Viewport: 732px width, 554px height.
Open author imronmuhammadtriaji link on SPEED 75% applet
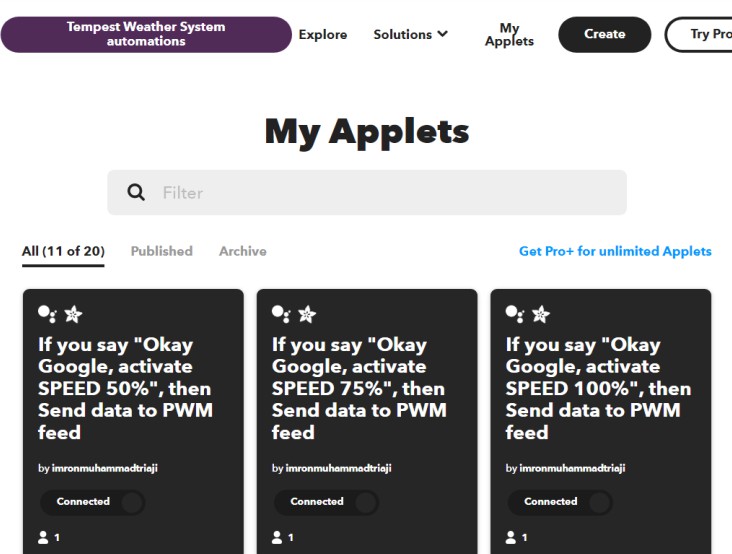tap(338, 468)
